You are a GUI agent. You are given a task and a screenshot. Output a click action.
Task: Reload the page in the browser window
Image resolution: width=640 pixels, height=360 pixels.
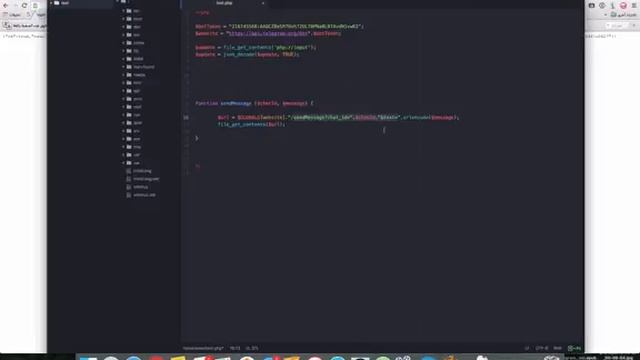[24, 5]
